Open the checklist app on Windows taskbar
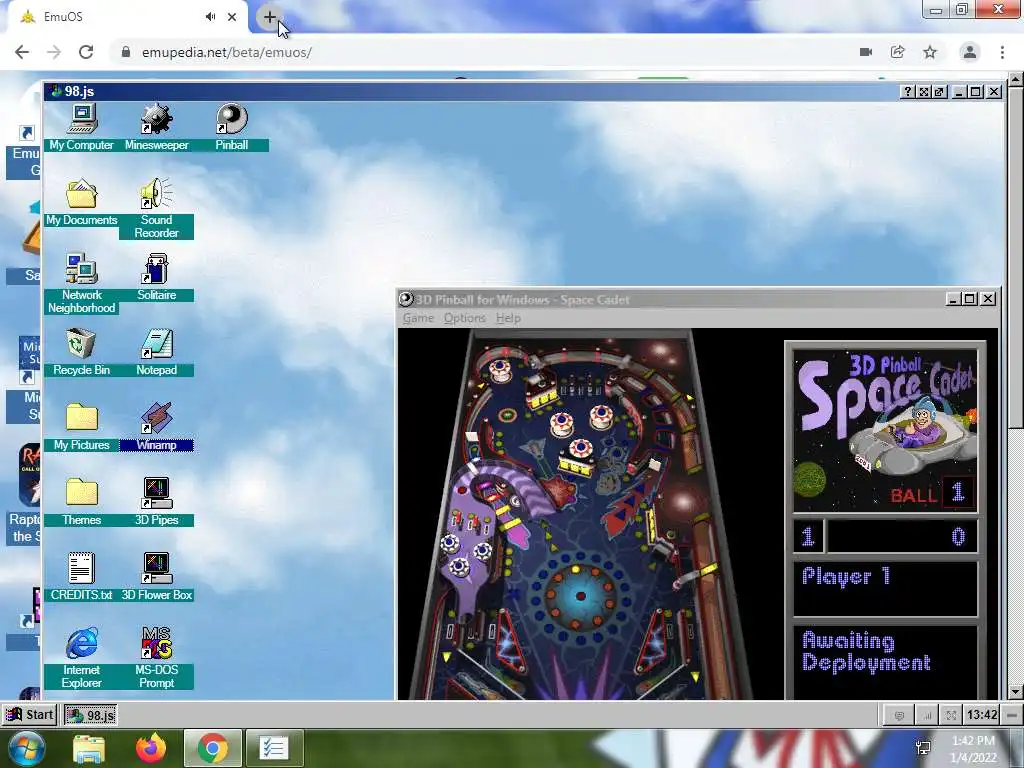The image size is (1024, 768). coord(274,748)
